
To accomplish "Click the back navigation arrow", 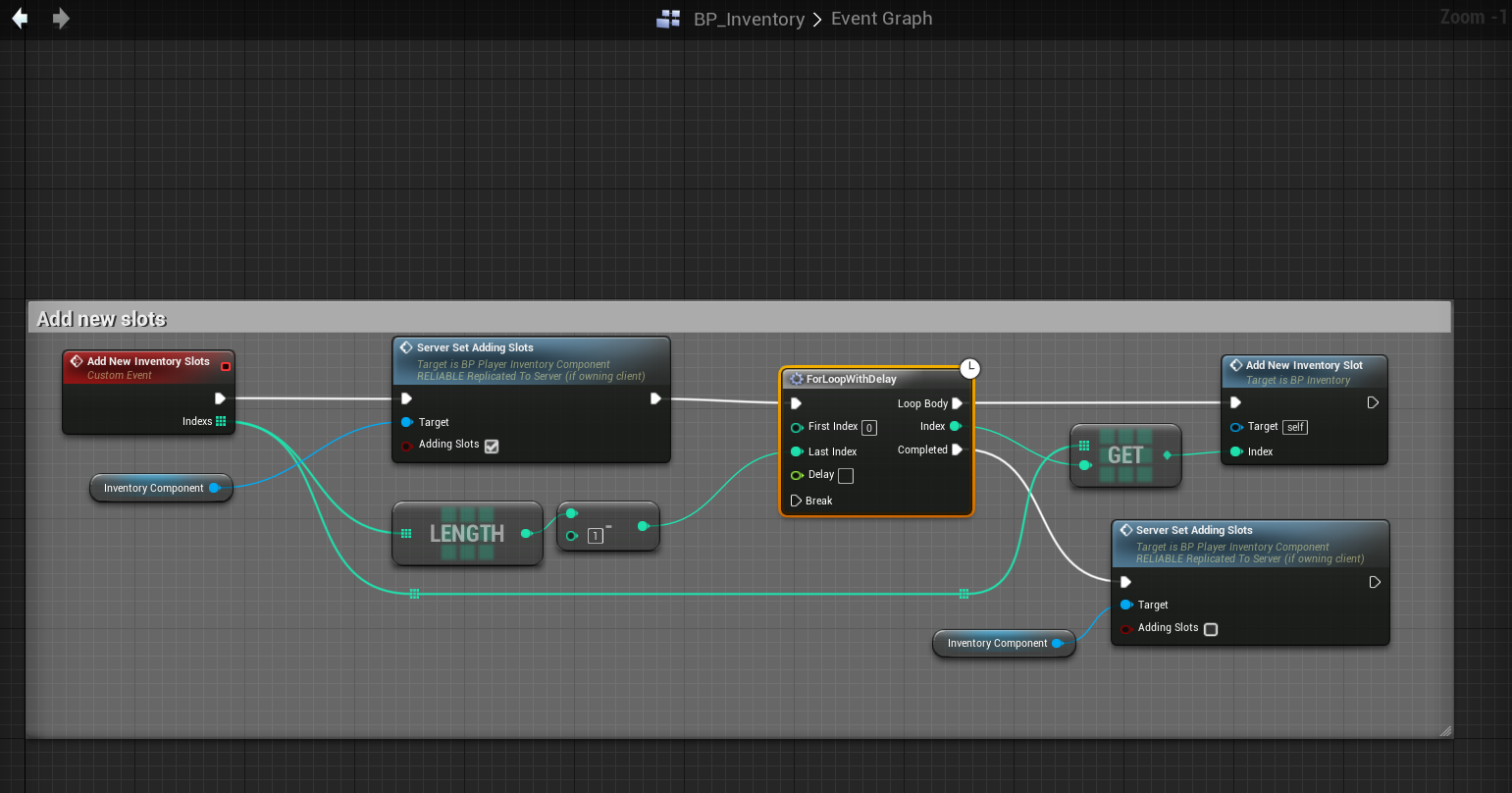I will 20,19.
